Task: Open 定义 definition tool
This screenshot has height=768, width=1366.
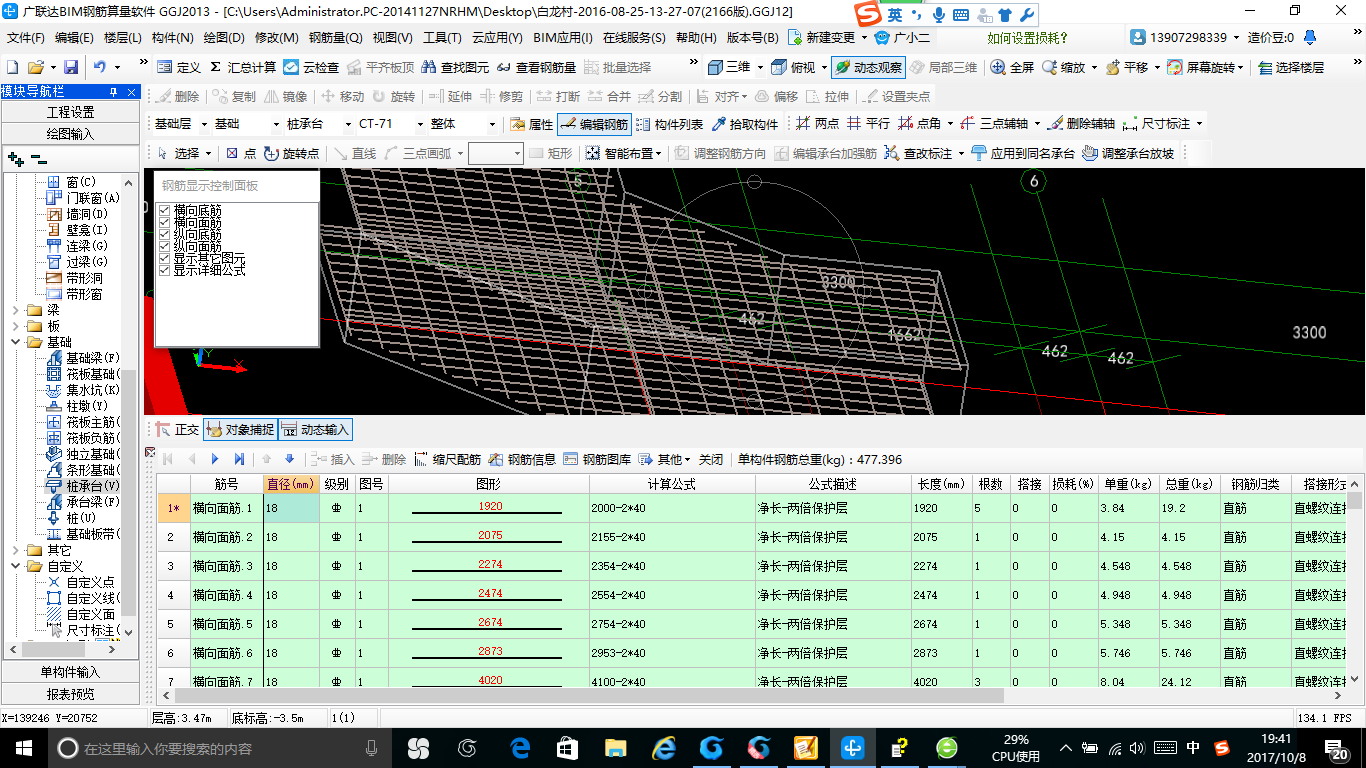Action: pyautogui.click(x=179, y=67)
